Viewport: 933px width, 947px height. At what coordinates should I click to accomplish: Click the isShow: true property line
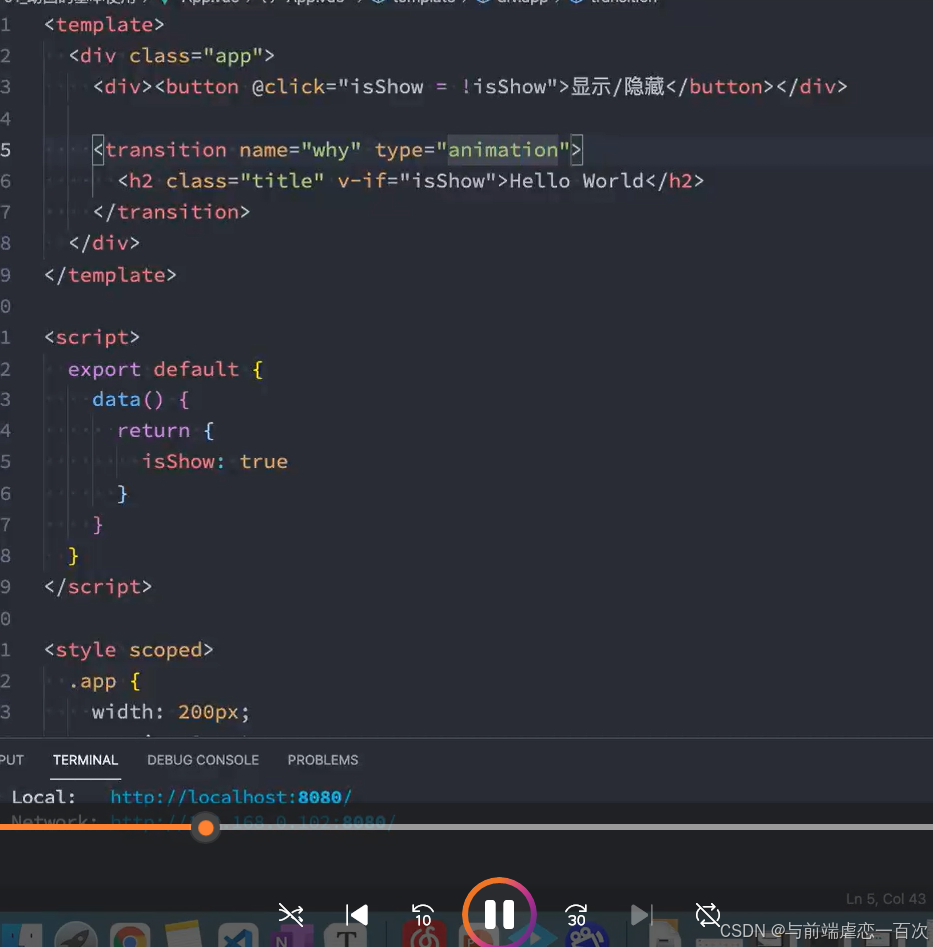click(215, 462)
